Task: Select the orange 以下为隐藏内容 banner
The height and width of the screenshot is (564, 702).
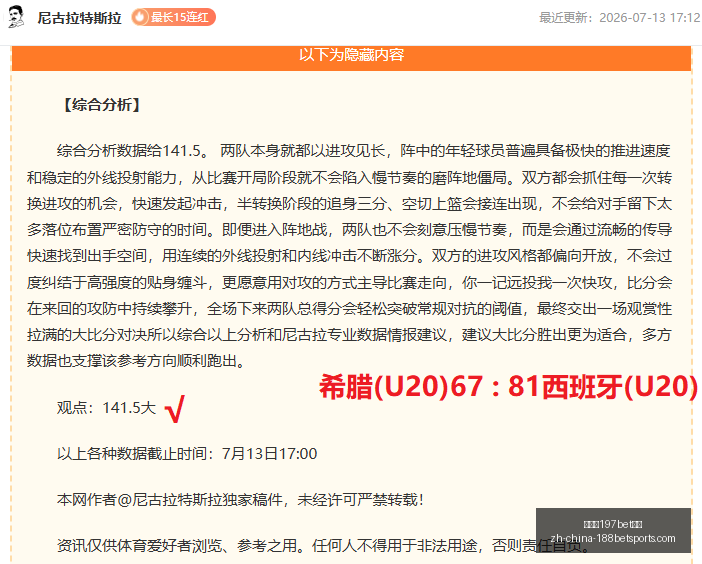Action: tap(351, 58)
